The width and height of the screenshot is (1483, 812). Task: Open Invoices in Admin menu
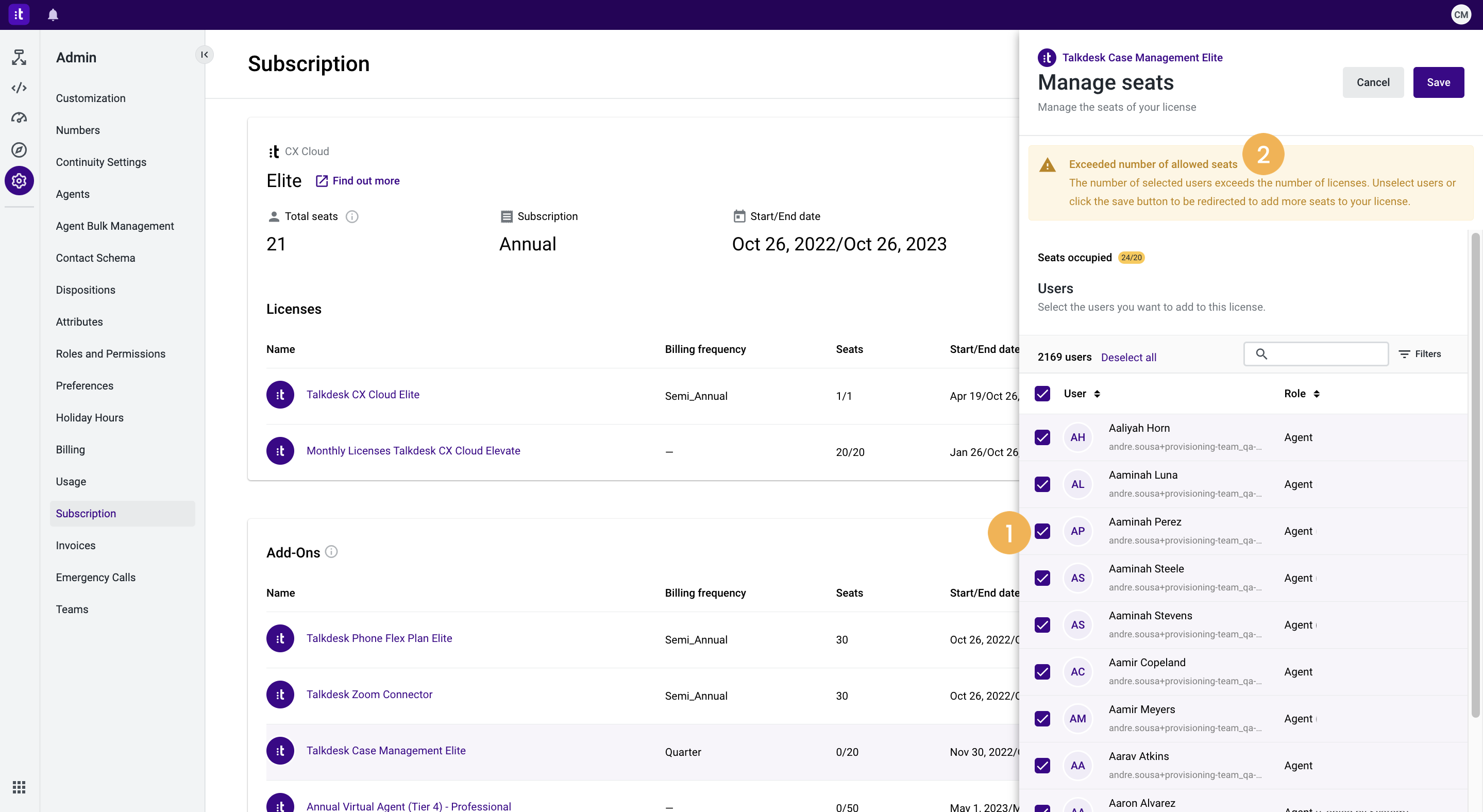pos(75,546)
